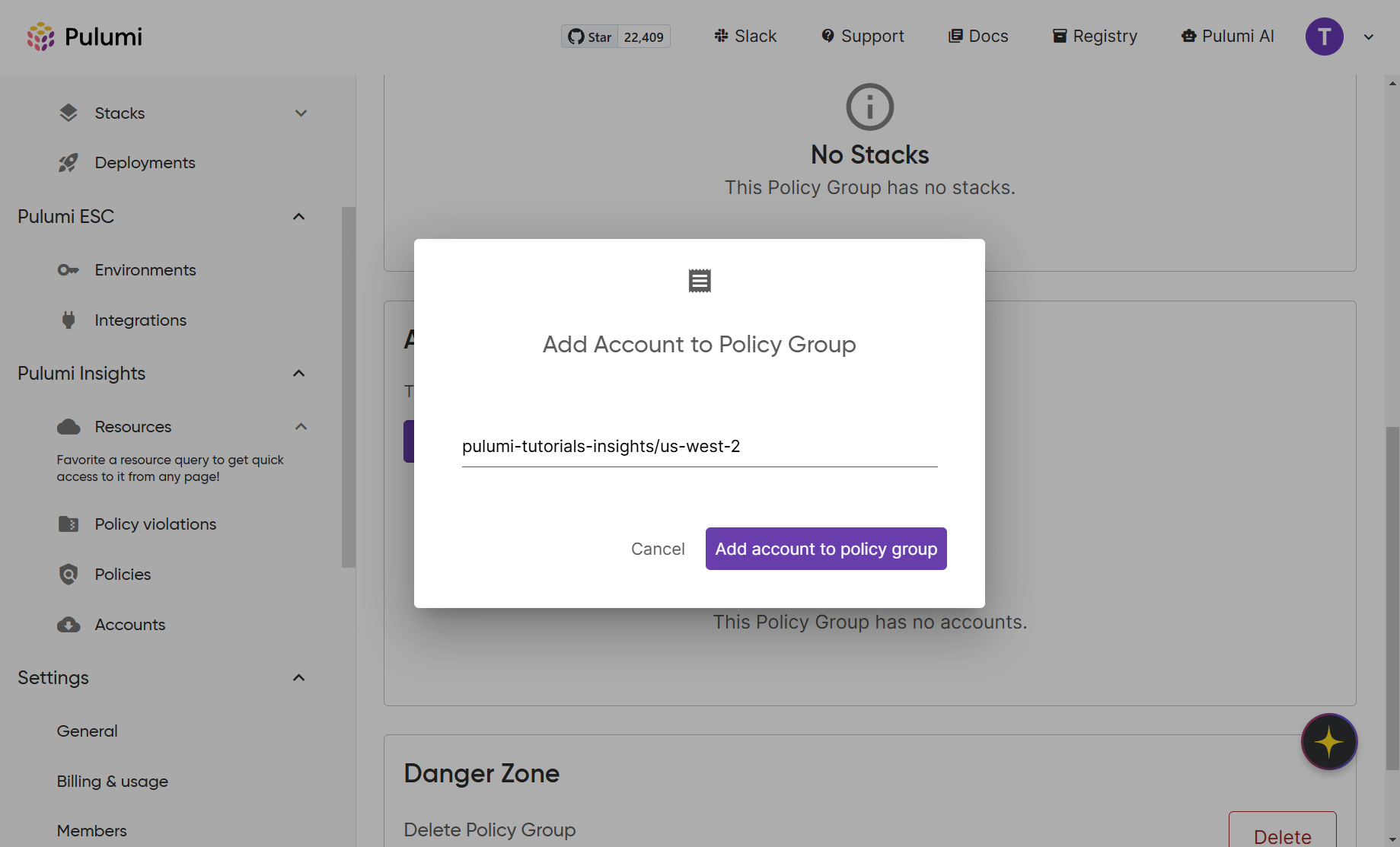Expand the Stacks submenu chevron
Viewport: 1400px width, 847px height.
(301, 113)
